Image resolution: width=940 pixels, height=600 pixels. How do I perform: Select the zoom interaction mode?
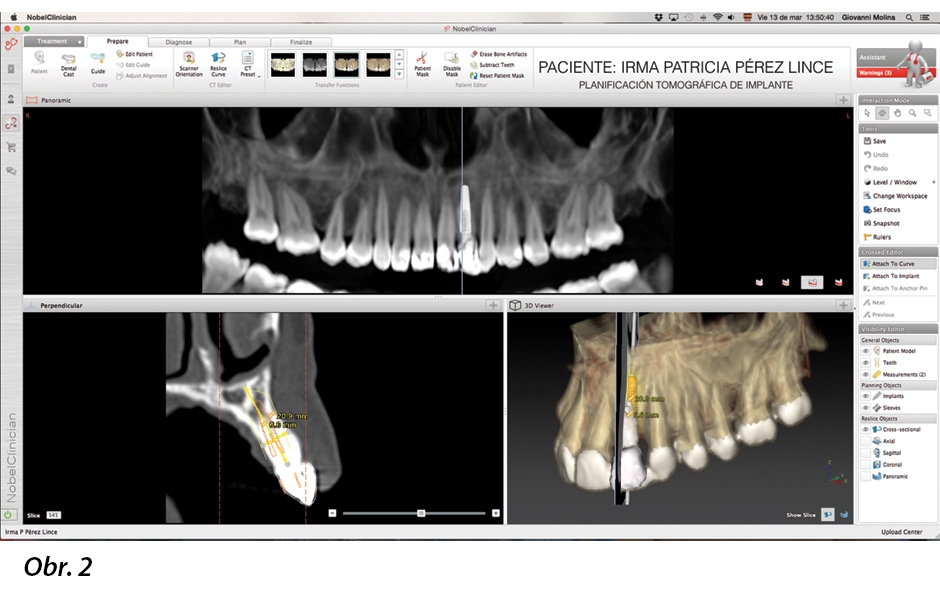coord(912,113)
